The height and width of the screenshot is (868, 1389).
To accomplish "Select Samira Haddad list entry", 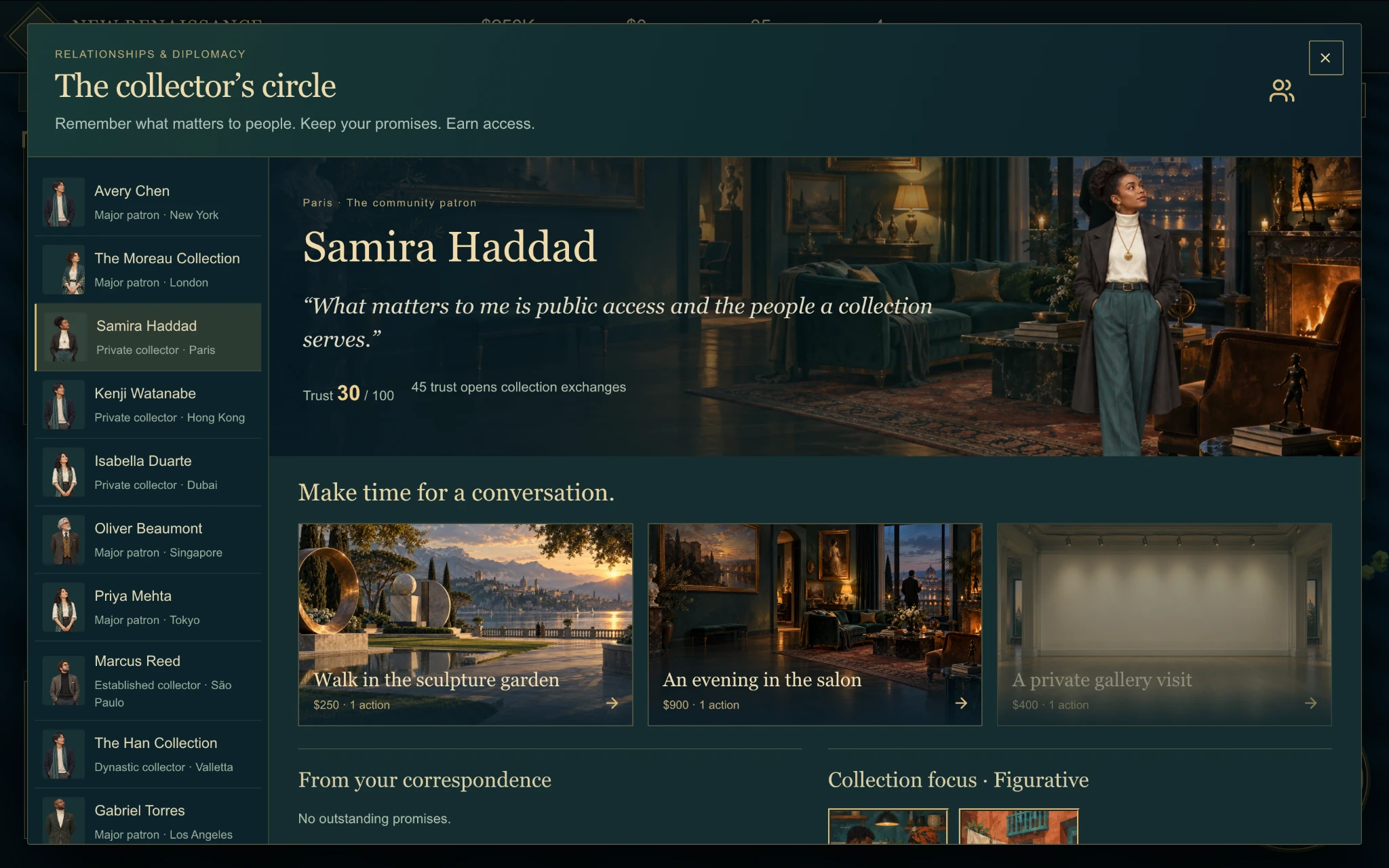I will coord(148,337).
